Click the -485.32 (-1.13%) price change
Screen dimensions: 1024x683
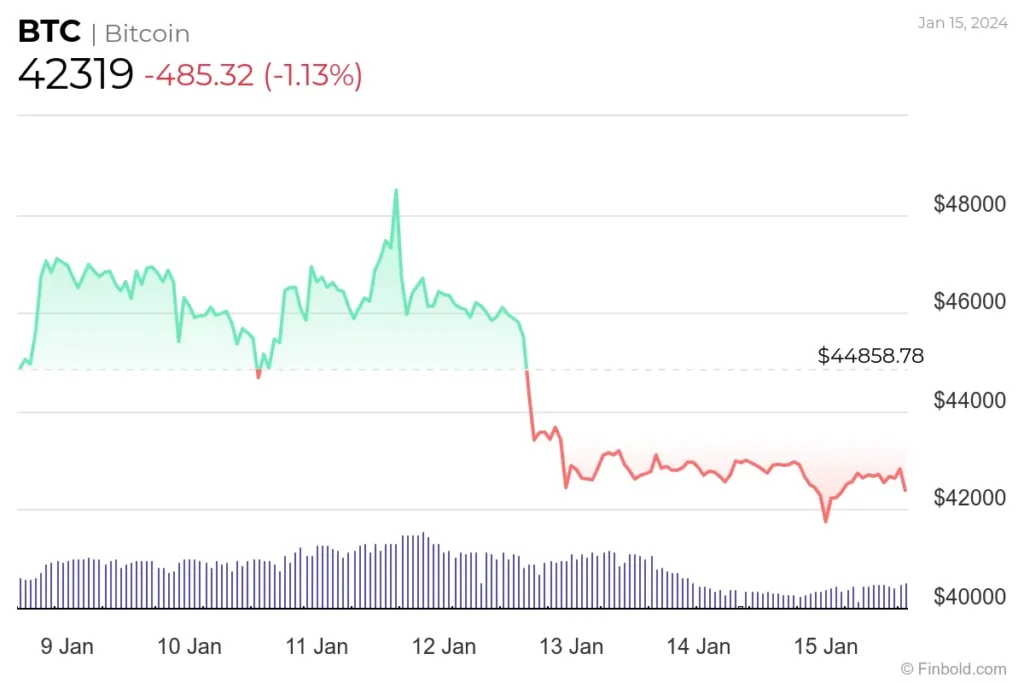click(x=253, y=76)
